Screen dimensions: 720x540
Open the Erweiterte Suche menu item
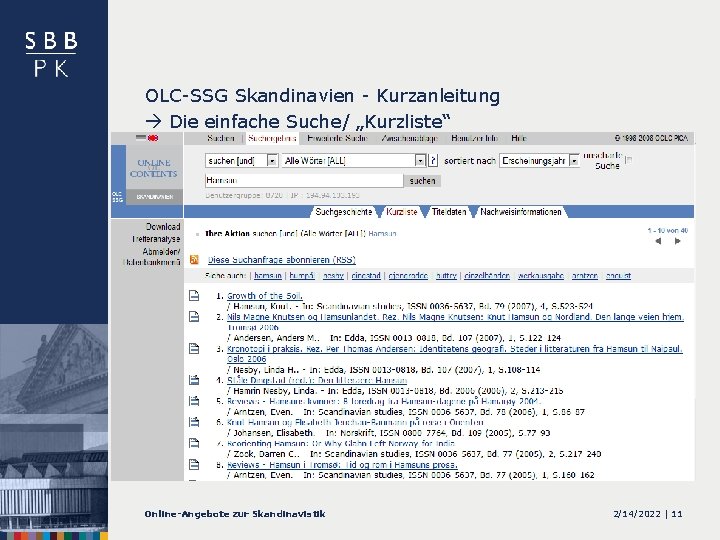tap(337, 138)
